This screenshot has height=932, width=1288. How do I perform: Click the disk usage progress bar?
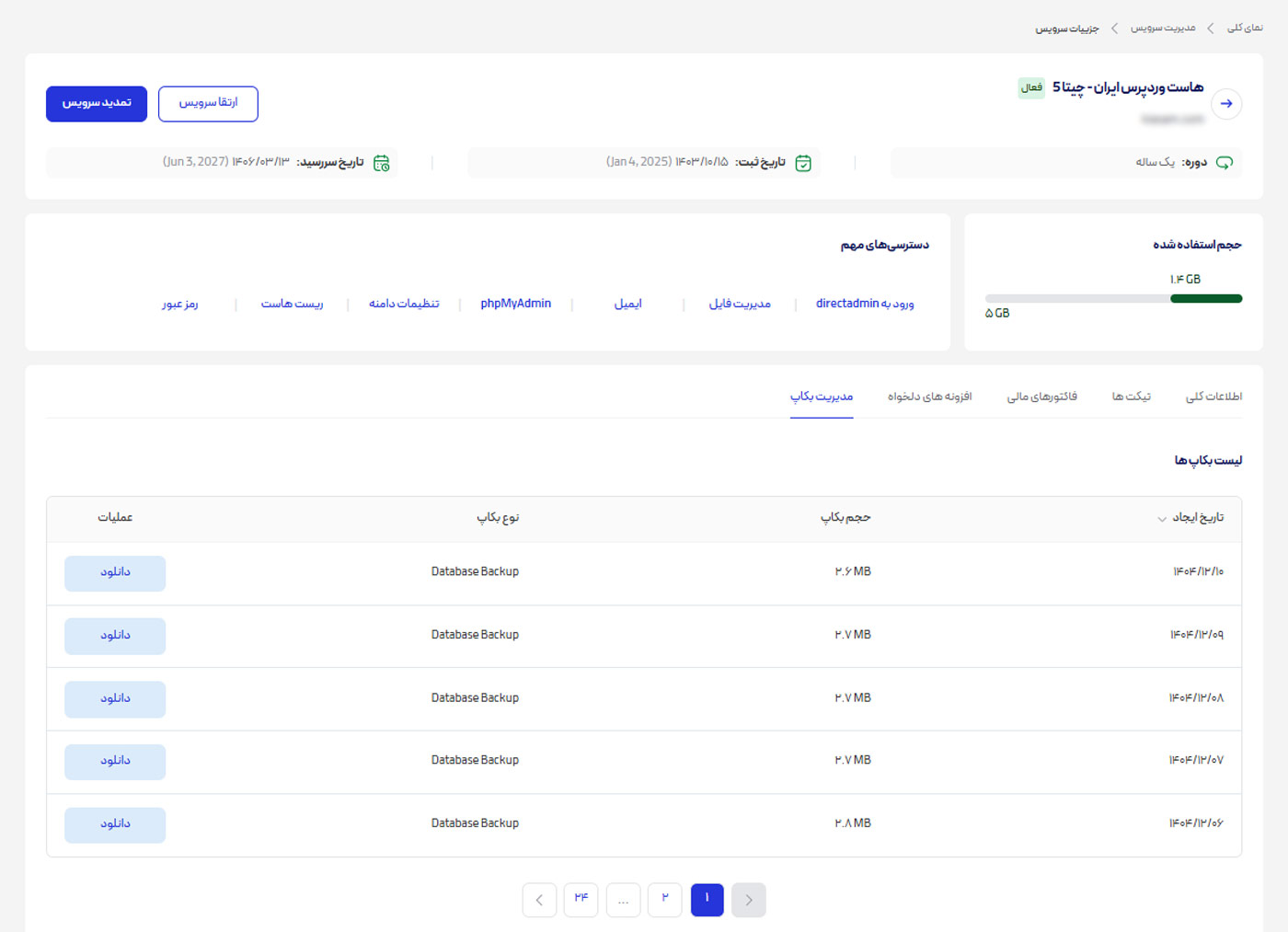(x=1113, y=298)
